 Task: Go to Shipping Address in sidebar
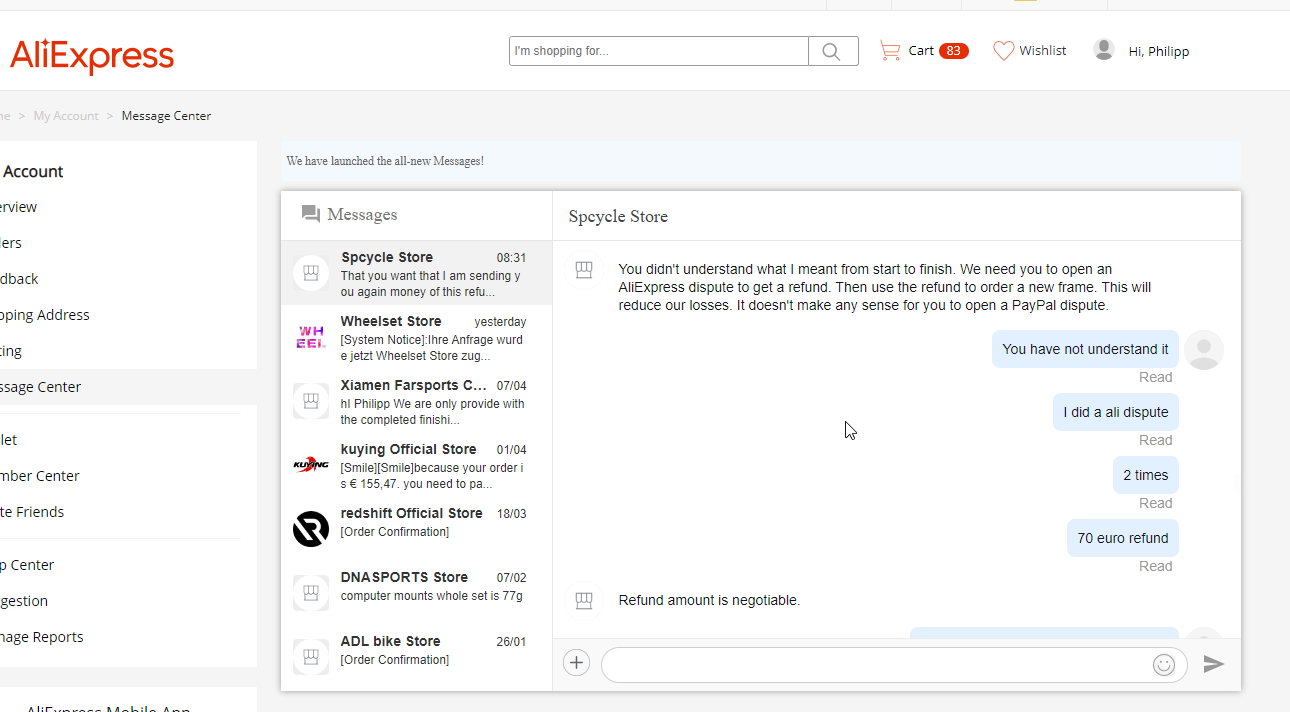click(x=46, y=315)
